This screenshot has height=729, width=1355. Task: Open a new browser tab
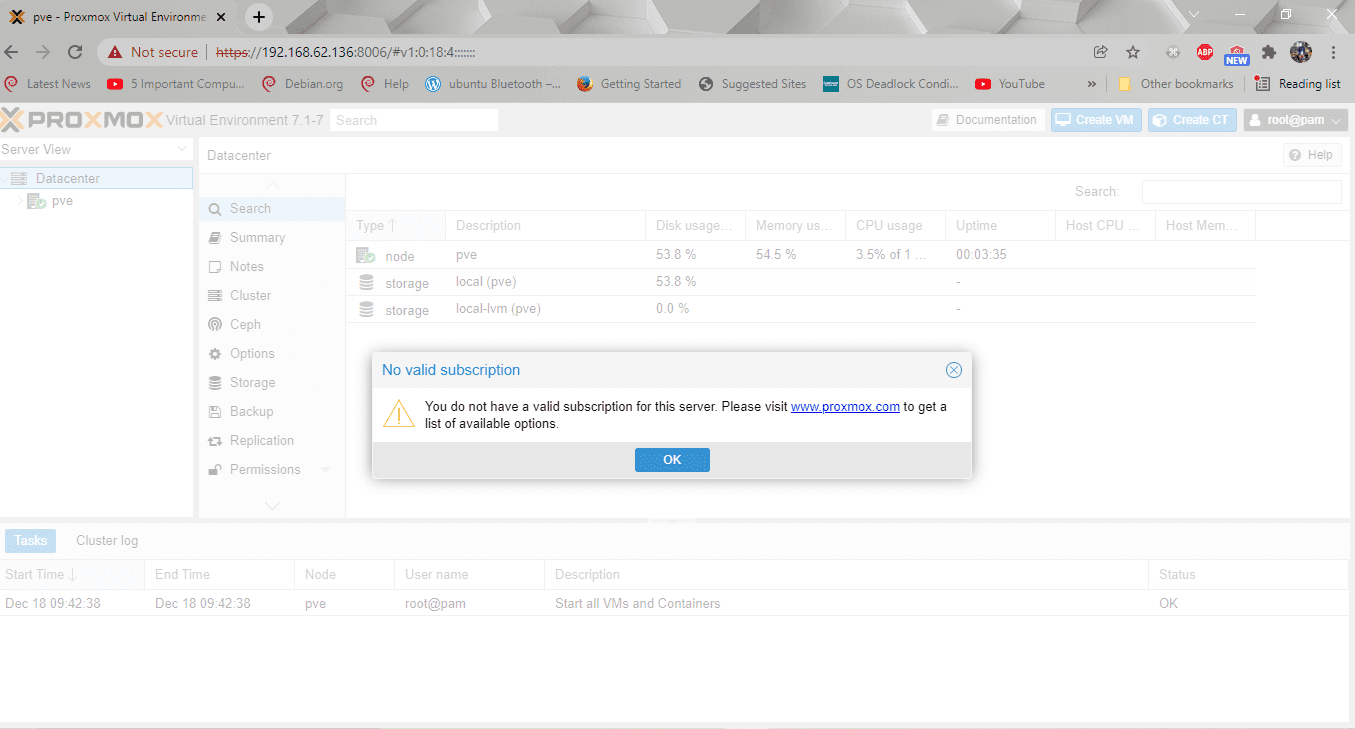click(x=259, y=17)
